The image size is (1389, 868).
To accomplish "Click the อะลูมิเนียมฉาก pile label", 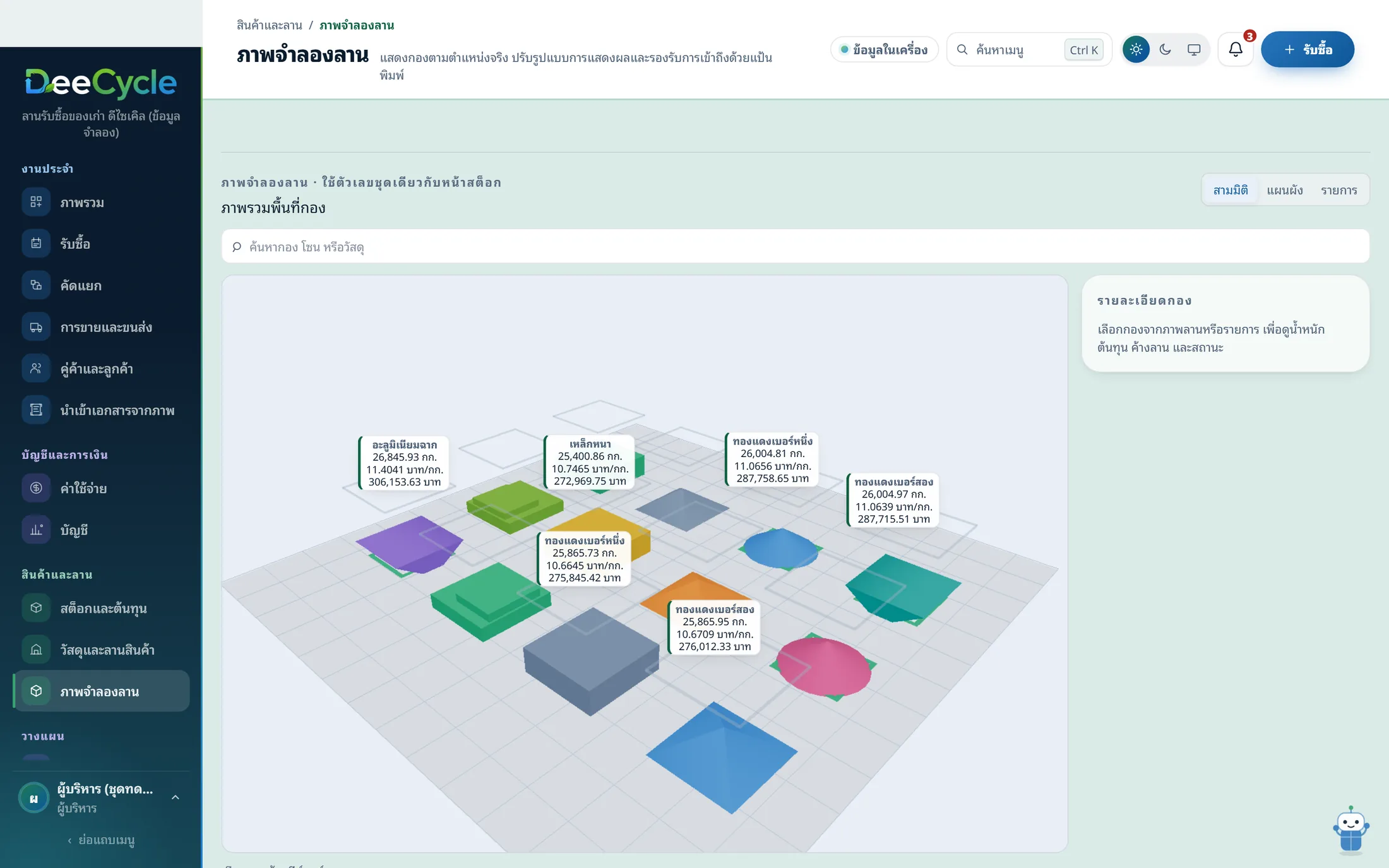I will pyautogui.click(x=405, y=463).
